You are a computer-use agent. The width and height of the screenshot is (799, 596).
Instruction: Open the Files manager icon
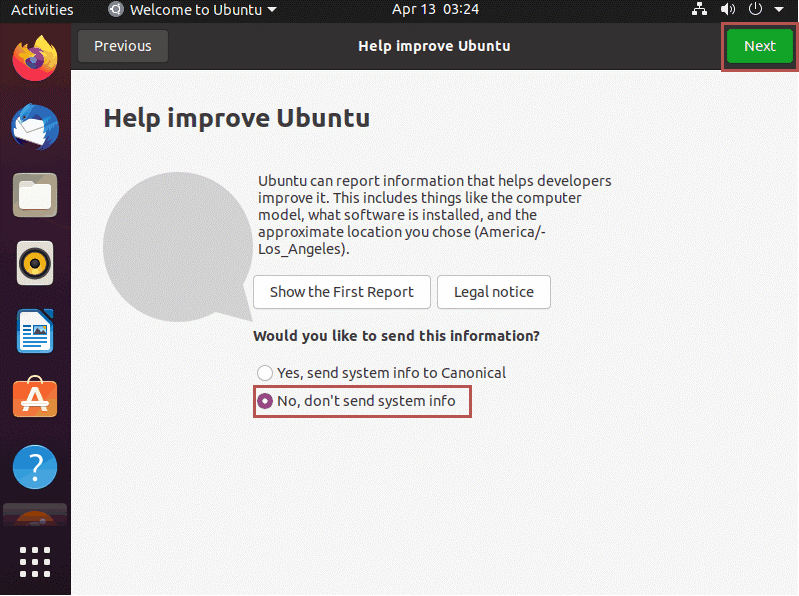pyautogui.click(x=35, y=195)
